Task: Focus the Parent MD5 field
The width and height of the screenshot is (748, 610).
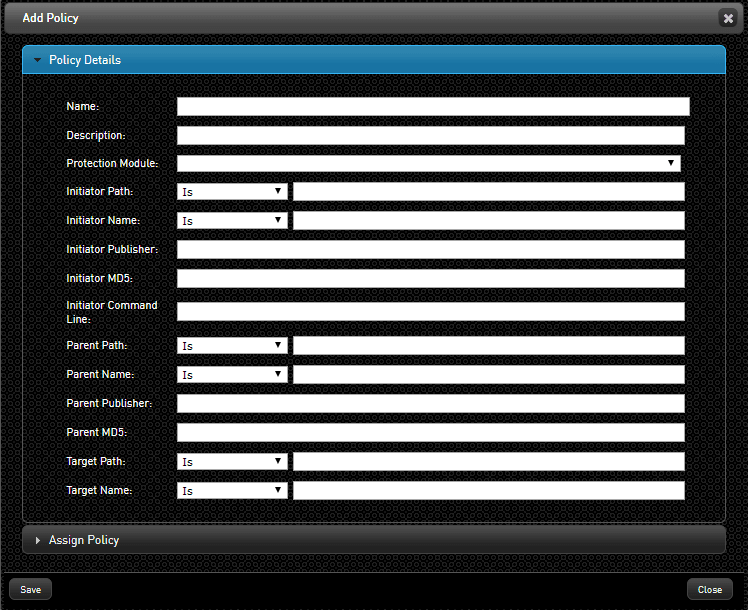Action: pyautogui.click(x=431, y=433)
